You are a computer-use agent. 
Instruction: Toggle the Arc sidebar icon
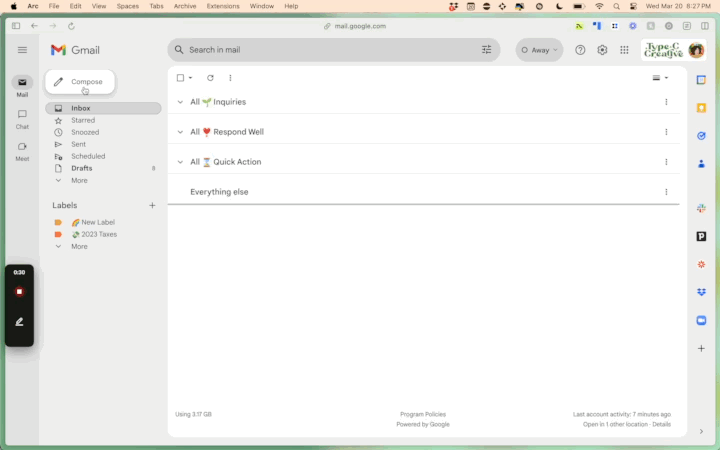coord(16,26)
